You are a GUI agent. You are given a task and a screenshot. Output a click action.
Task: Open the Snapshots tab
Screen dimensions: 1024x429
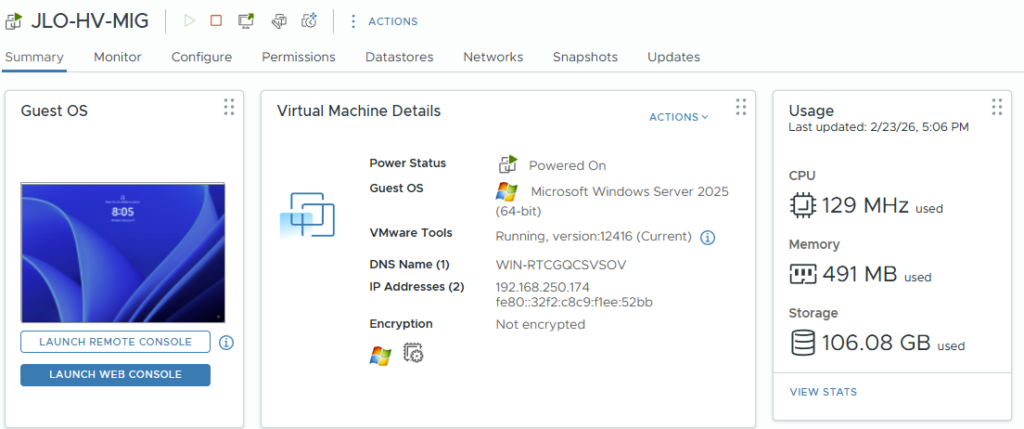click(585, 57)
